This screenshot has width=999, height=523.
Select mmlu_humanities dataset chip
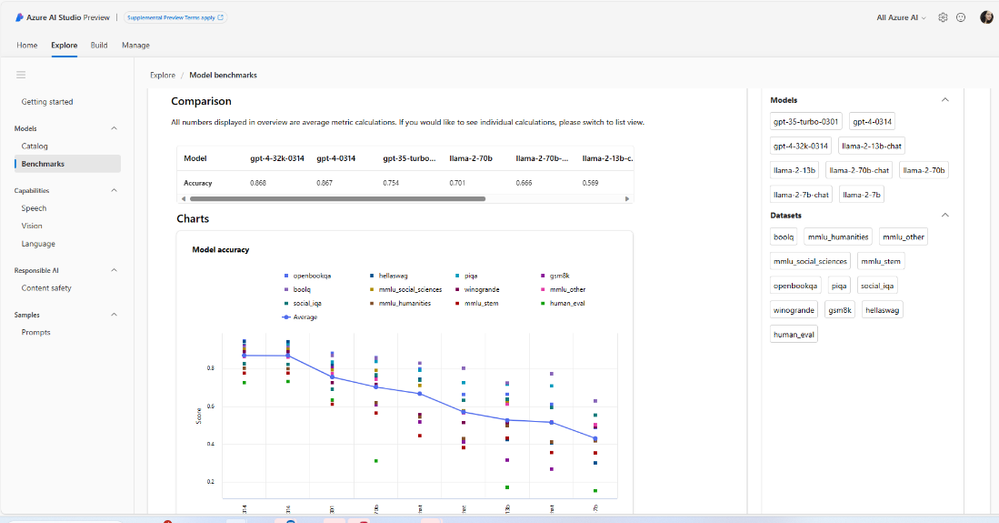(838, 237)
